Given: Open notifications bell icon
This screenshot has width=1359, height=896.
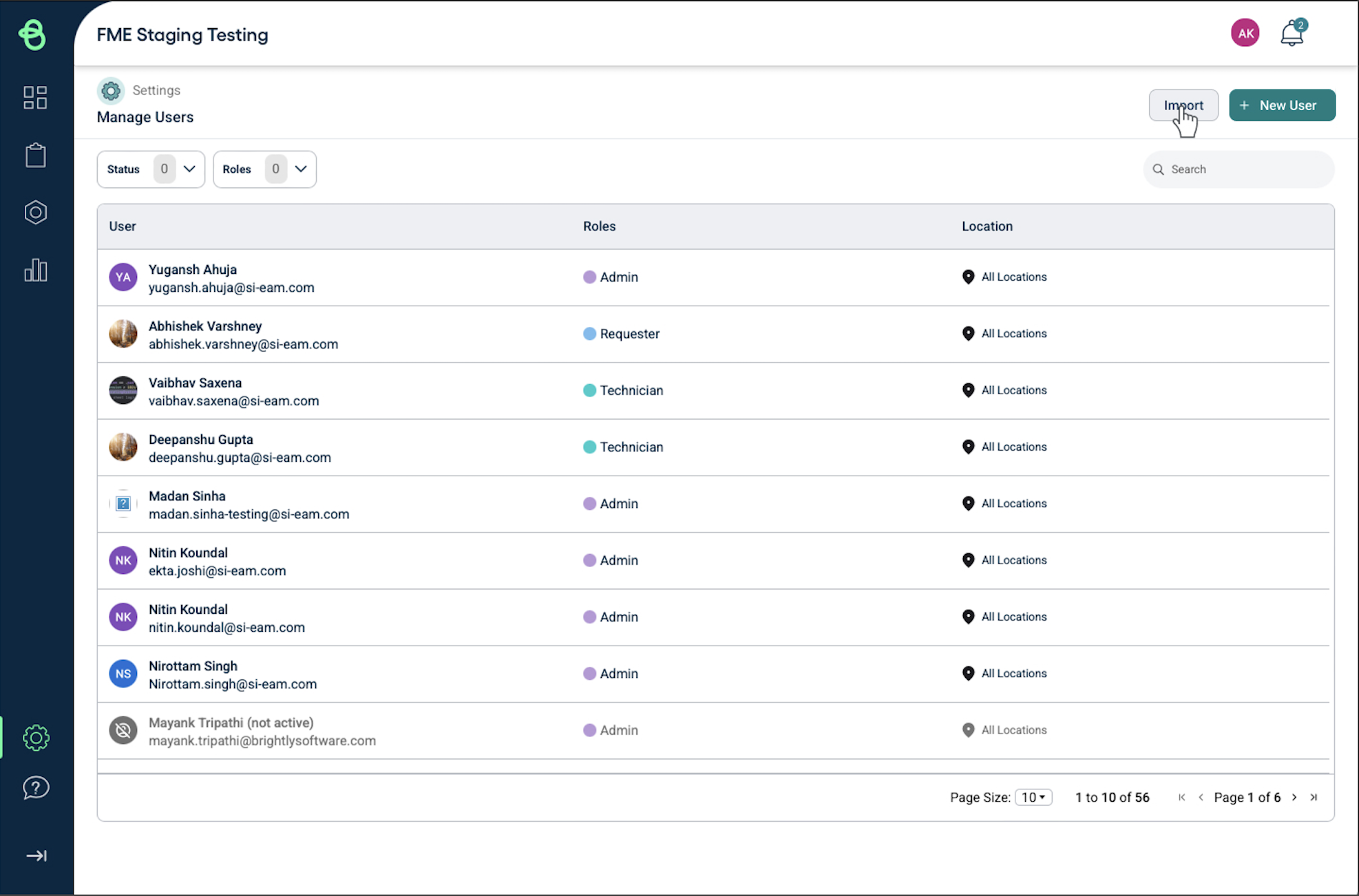Looking at the screenshot, I should [x=1292, y=33].
